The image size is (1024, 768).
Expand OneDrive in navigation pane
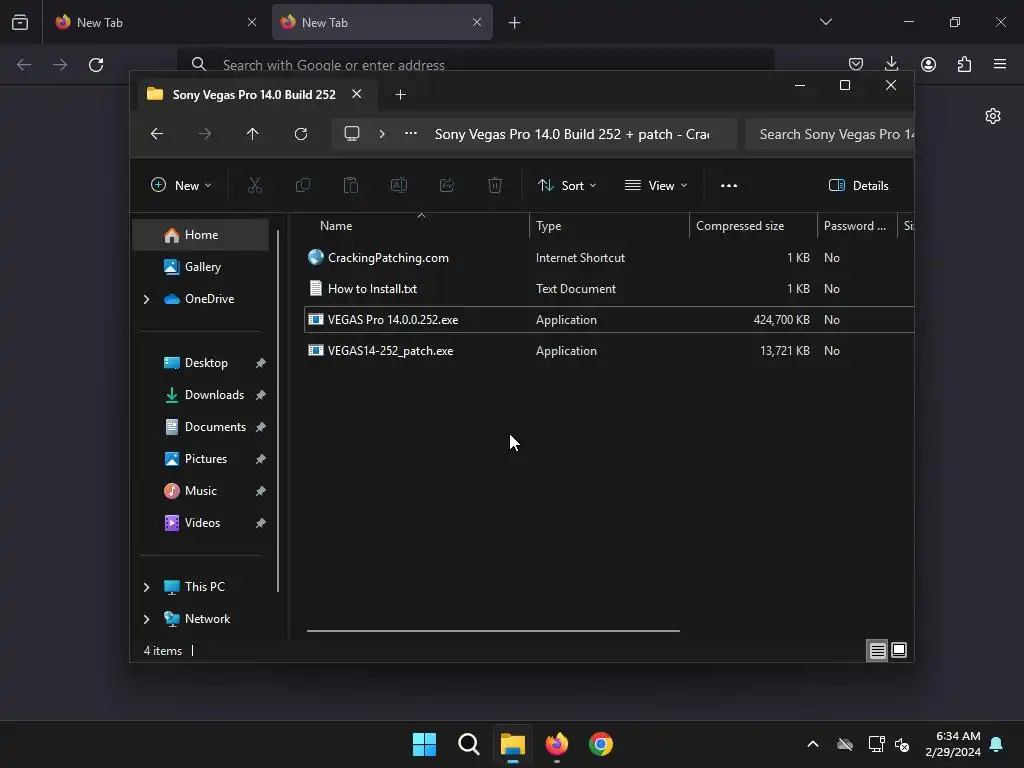click(x=146, y=299)
